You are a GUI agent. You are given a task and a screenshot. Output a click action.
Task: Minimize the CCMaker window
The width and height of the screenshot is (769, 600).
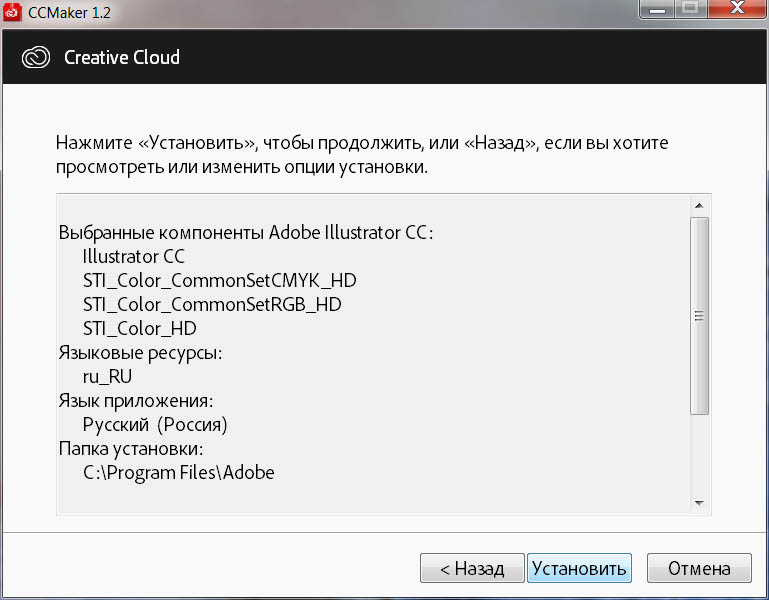(657, 8)
